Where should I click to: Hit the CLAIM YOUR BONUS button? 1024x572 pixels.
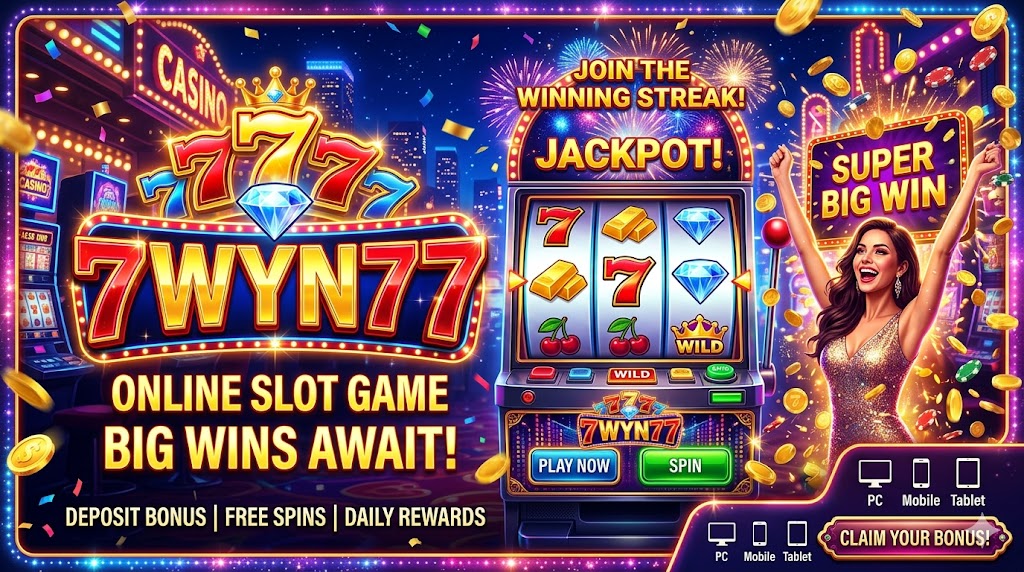click(914, 537)
